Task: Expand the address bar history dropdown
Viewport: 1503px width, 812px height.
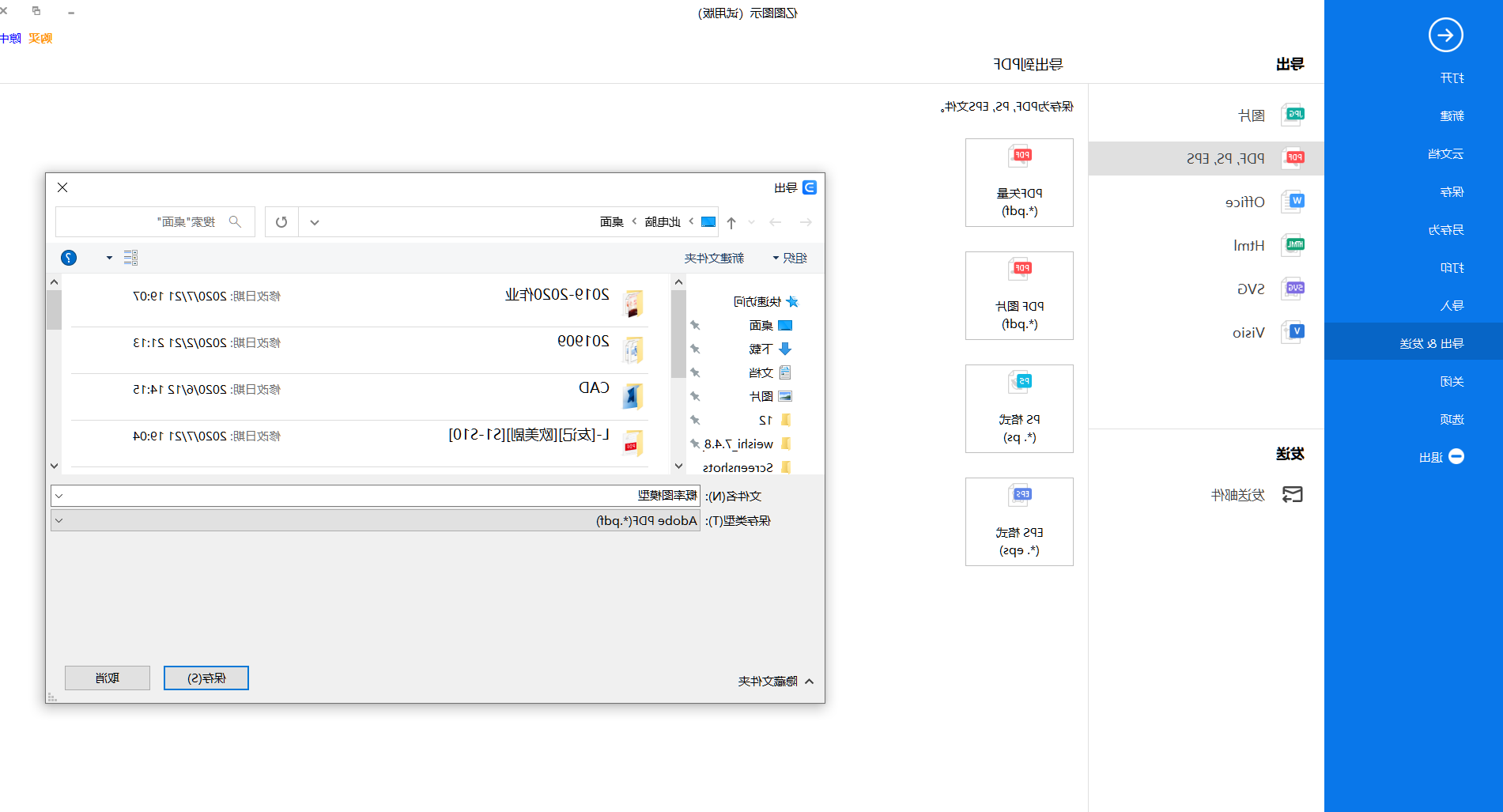Action: pyautogui.click(x=315, y=222)
